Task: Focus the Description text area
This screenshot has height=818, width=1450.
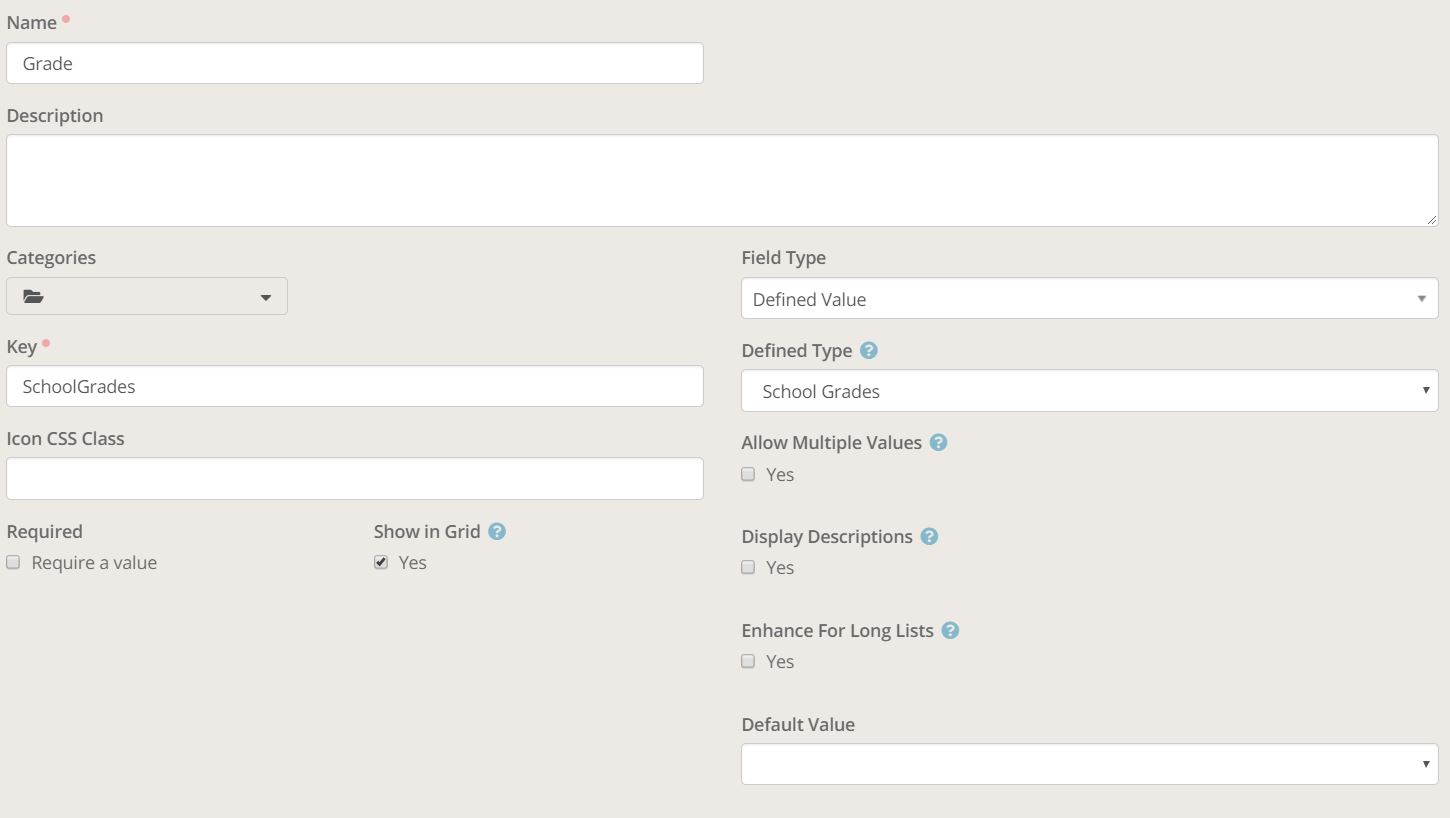Action: pyautogui.click(x=720, y=181)
